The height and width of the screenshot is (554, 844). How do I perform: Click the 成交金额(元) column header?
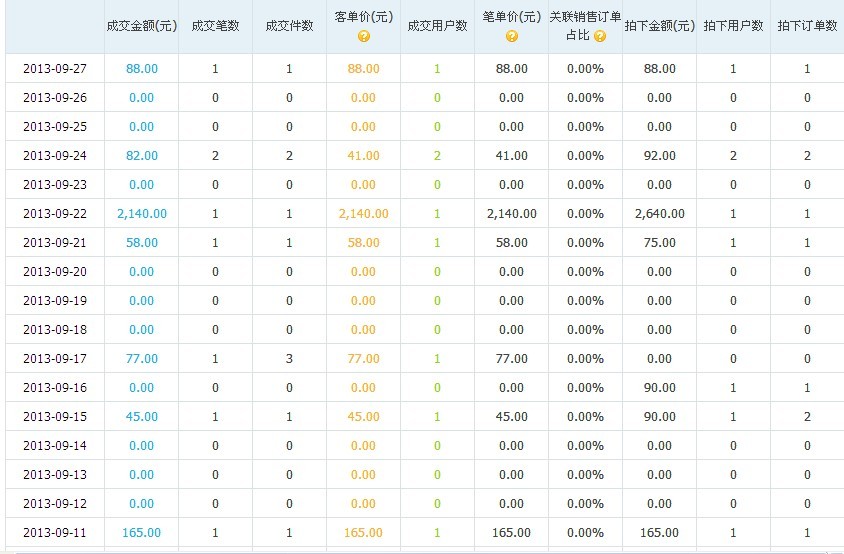[x=142, y=26]
